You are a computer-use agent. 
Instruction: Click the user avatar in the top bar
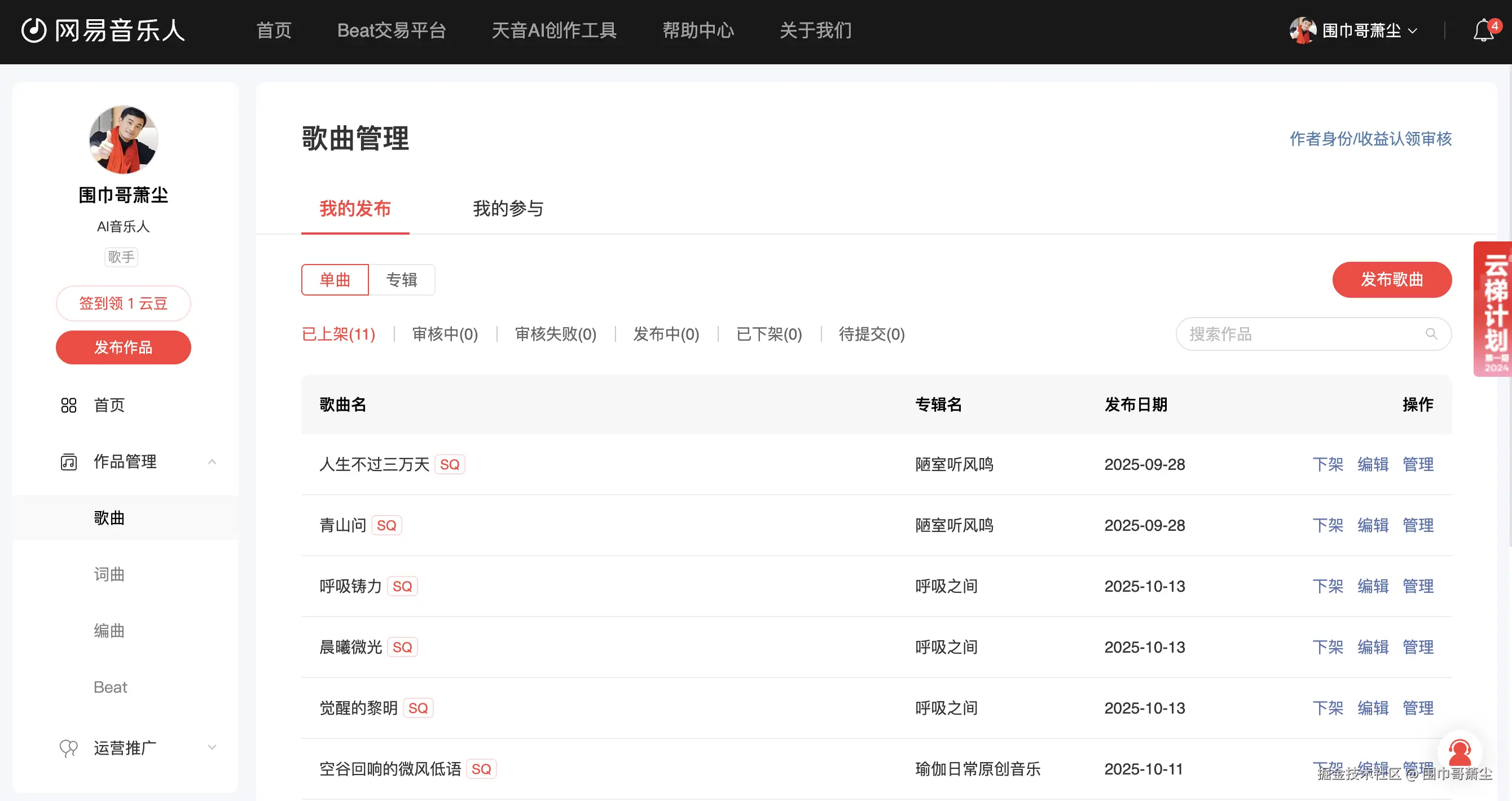[x=1302, y=31]
